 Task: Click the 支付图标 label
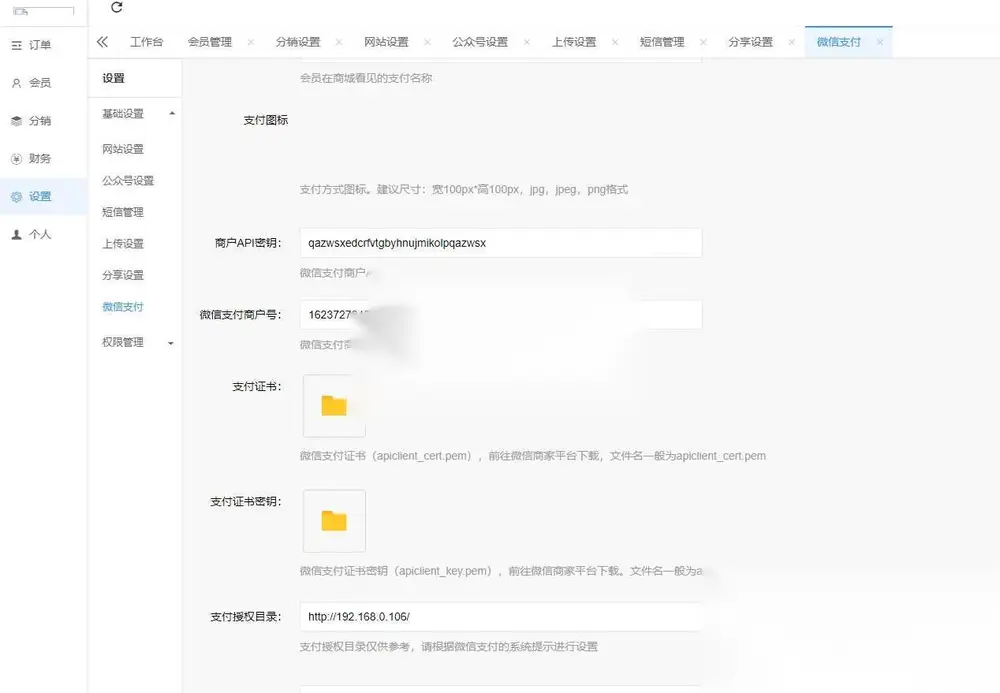(x=265, y=120)
